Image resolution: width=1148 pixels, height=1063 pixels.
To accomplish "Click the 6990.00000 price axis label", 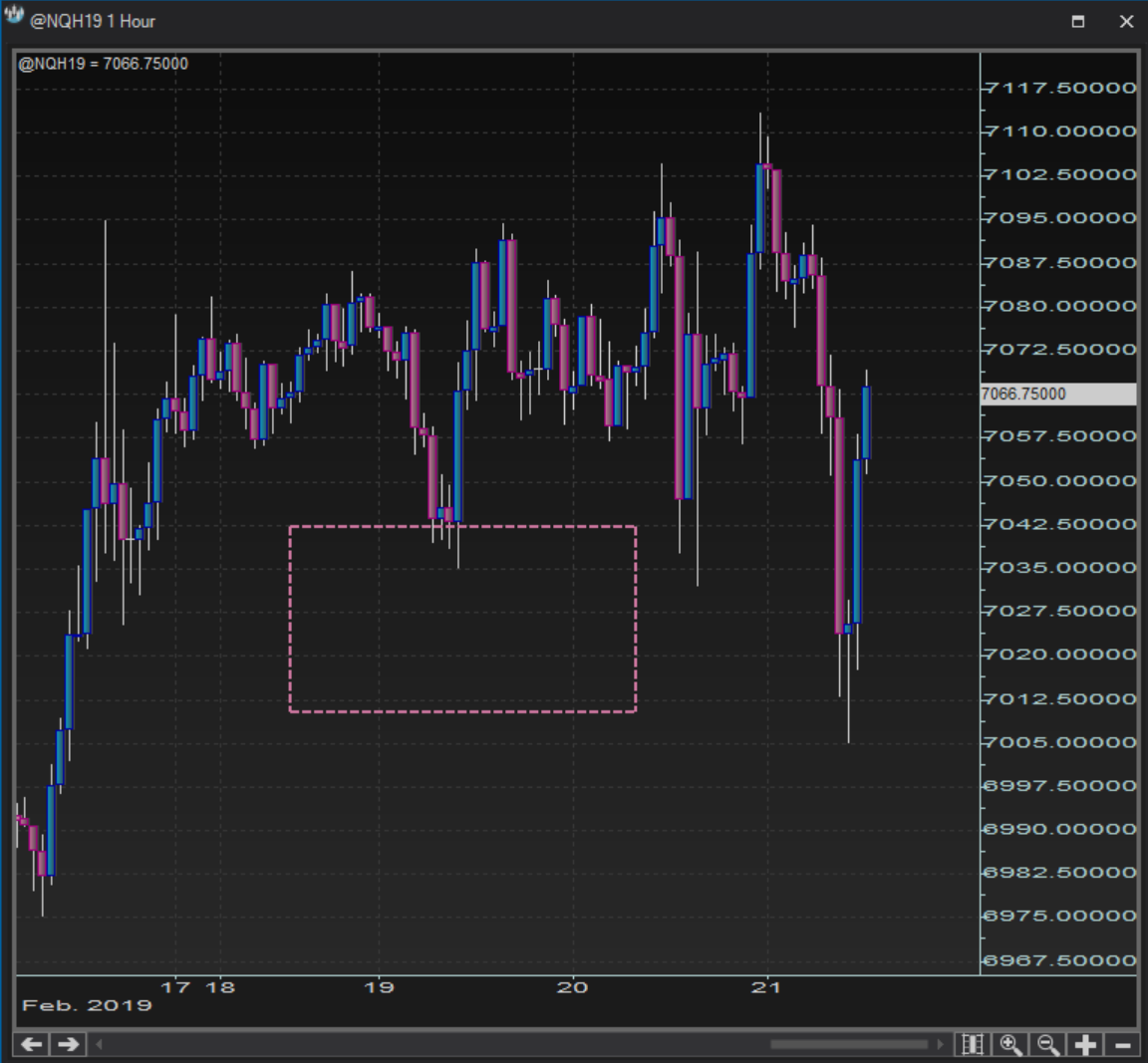I will pyautogui.click(x=1061, y=829).
